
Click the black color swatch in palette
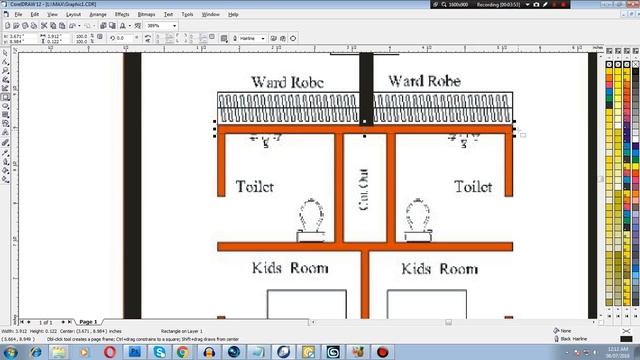point(635,71)
